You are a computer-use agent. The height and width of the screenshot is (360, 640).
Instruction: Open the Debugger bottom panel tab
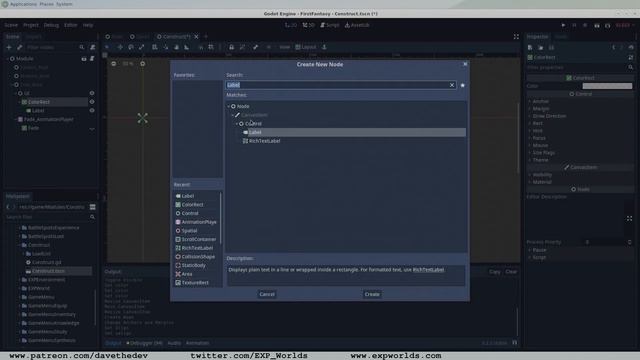[x=145, y=343]
